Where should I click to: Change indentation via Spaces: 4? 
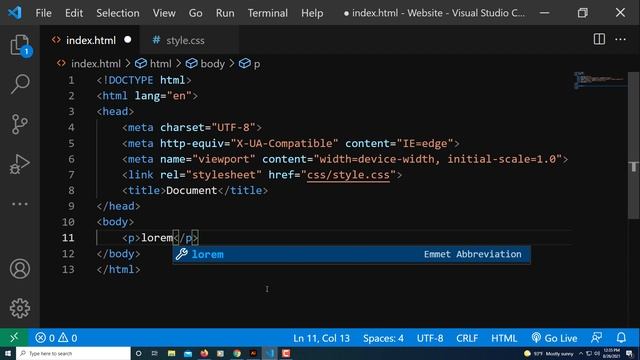(x=383, y=338)
